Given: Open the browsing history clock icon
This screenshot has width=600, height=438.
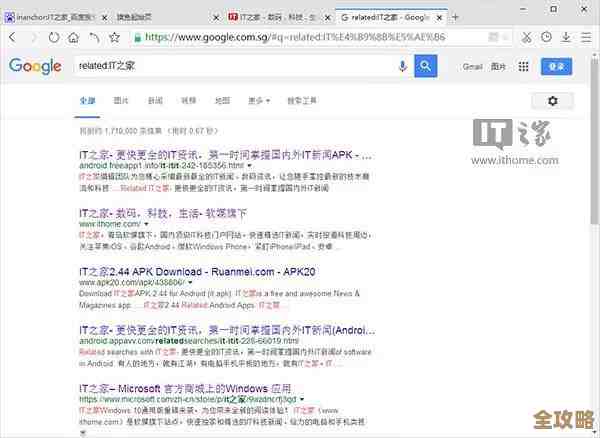Looking at the screenshot, I should tap(546, 37).
